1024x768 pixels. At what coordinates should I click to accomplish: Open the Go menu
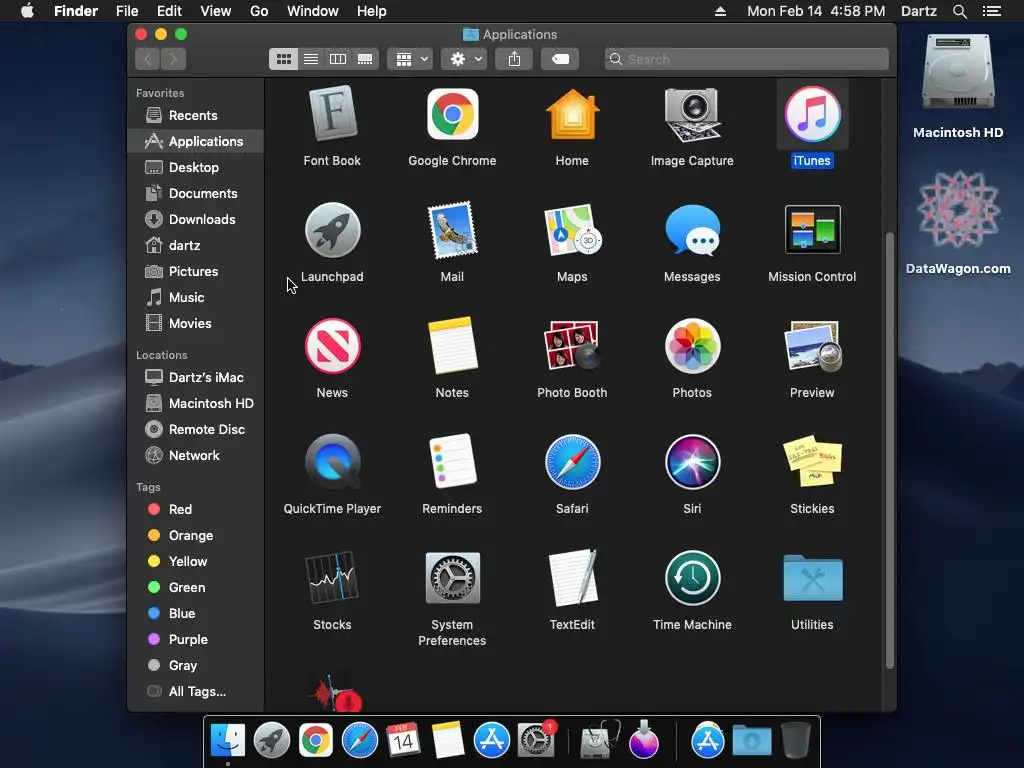[x=259, y=11]
